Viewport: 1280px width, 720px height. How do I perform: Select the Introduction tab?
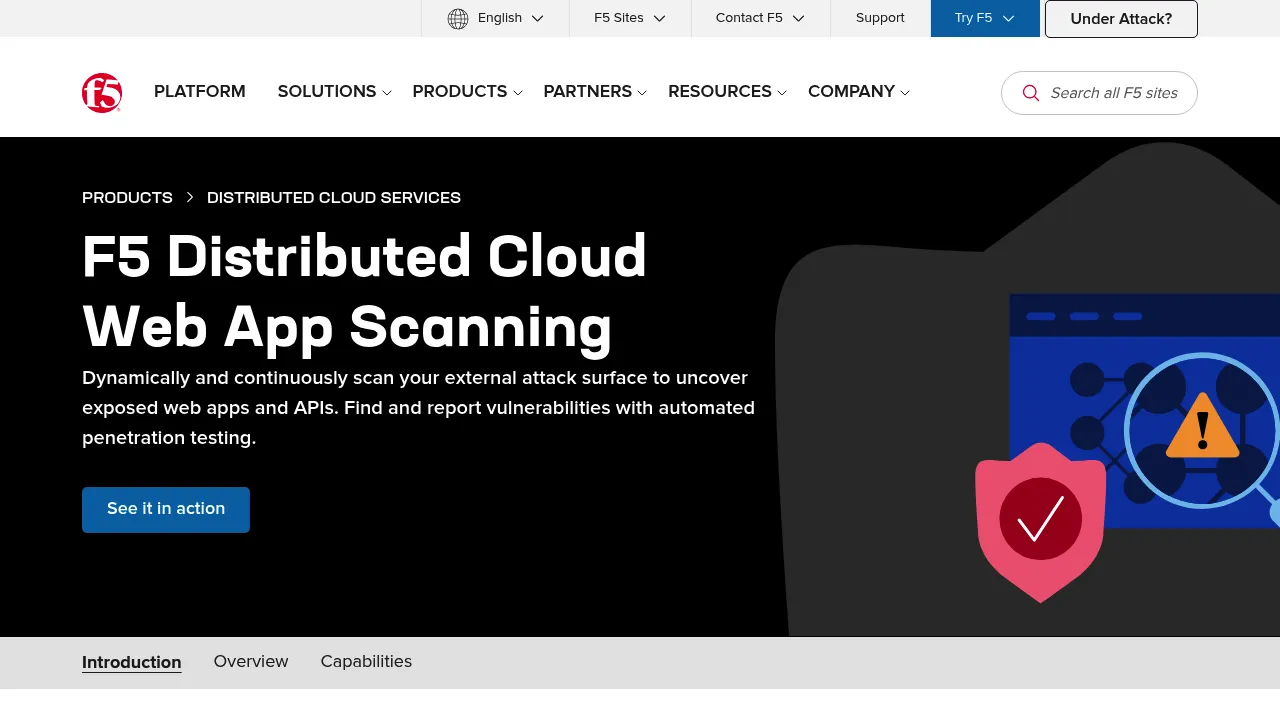pyautogui.click(x=132, y=662)
